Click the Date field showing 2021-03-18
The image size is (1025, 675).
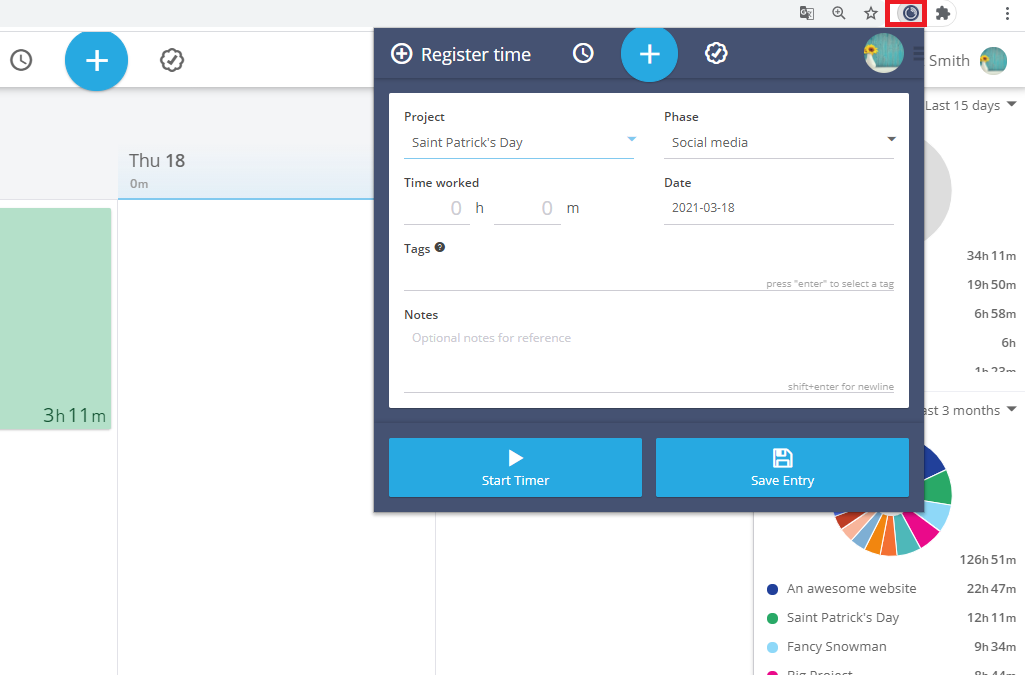(x=778, y=208)
